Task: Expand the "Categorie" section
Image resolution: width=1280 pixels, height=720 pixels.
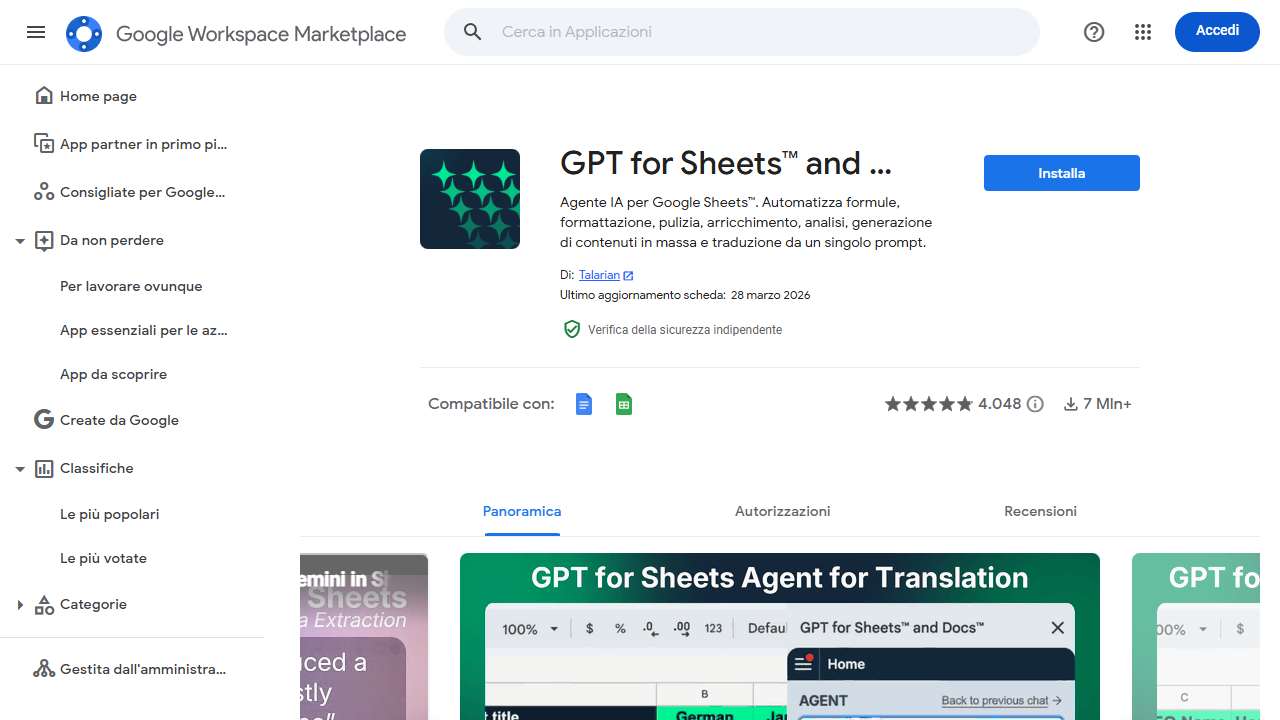Action: pos(20,604)
